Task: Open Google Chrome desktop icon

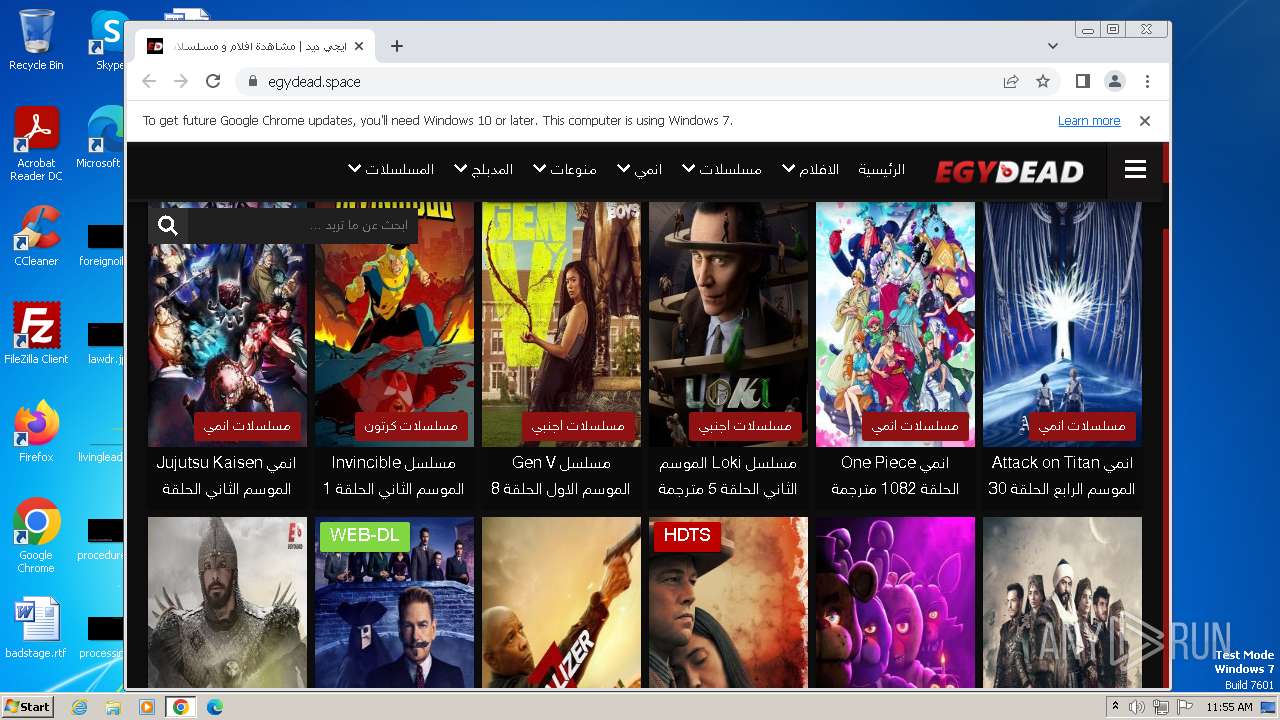Action: point(36,536)
